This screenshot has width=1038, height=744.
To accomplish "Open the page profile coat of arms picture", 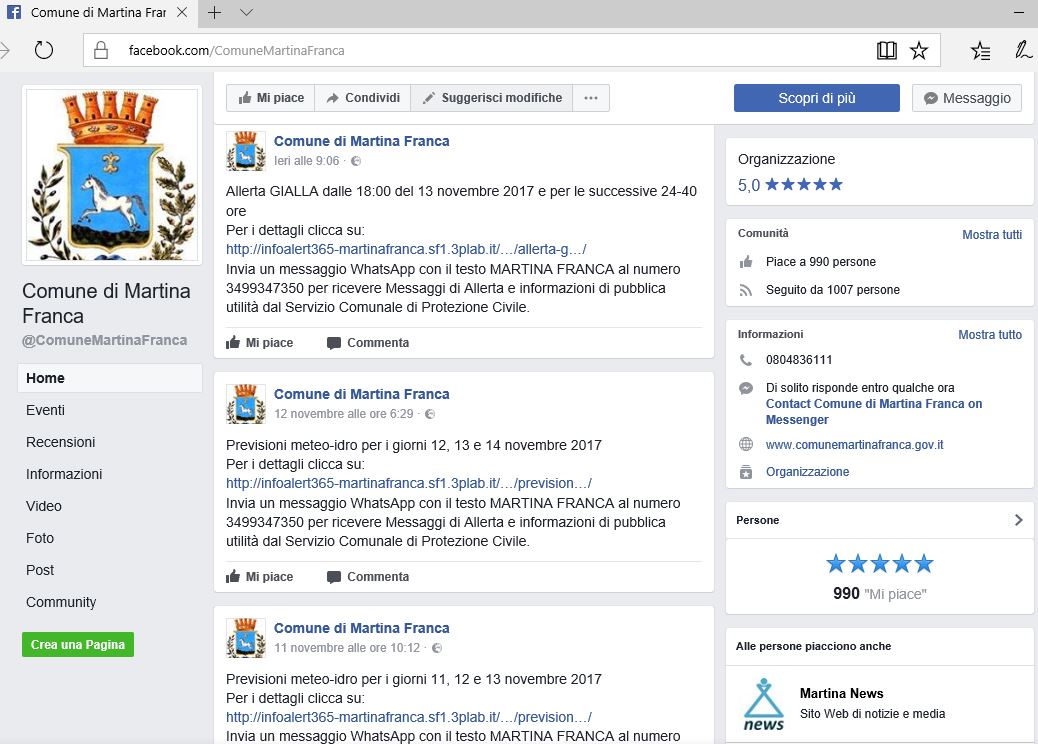I will (112, 175).
